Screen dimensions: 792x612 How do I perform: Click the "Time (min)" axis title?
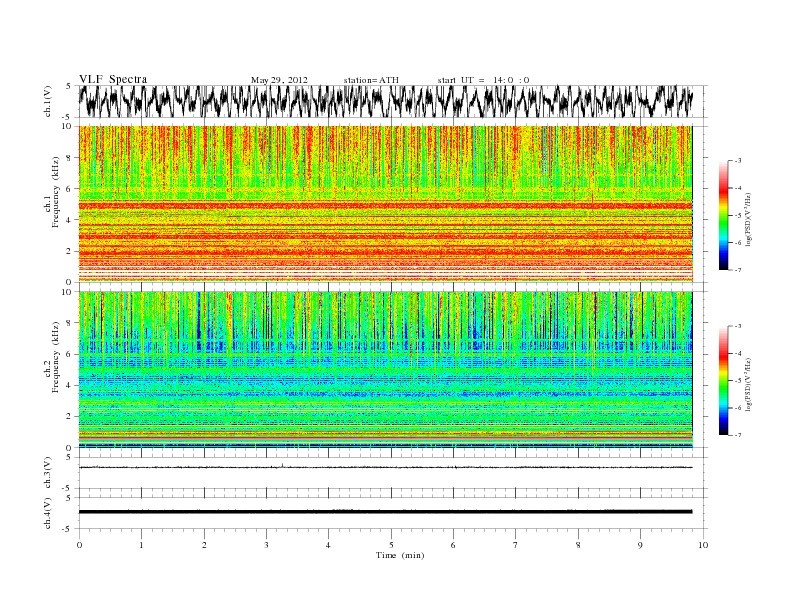point(400,555)
